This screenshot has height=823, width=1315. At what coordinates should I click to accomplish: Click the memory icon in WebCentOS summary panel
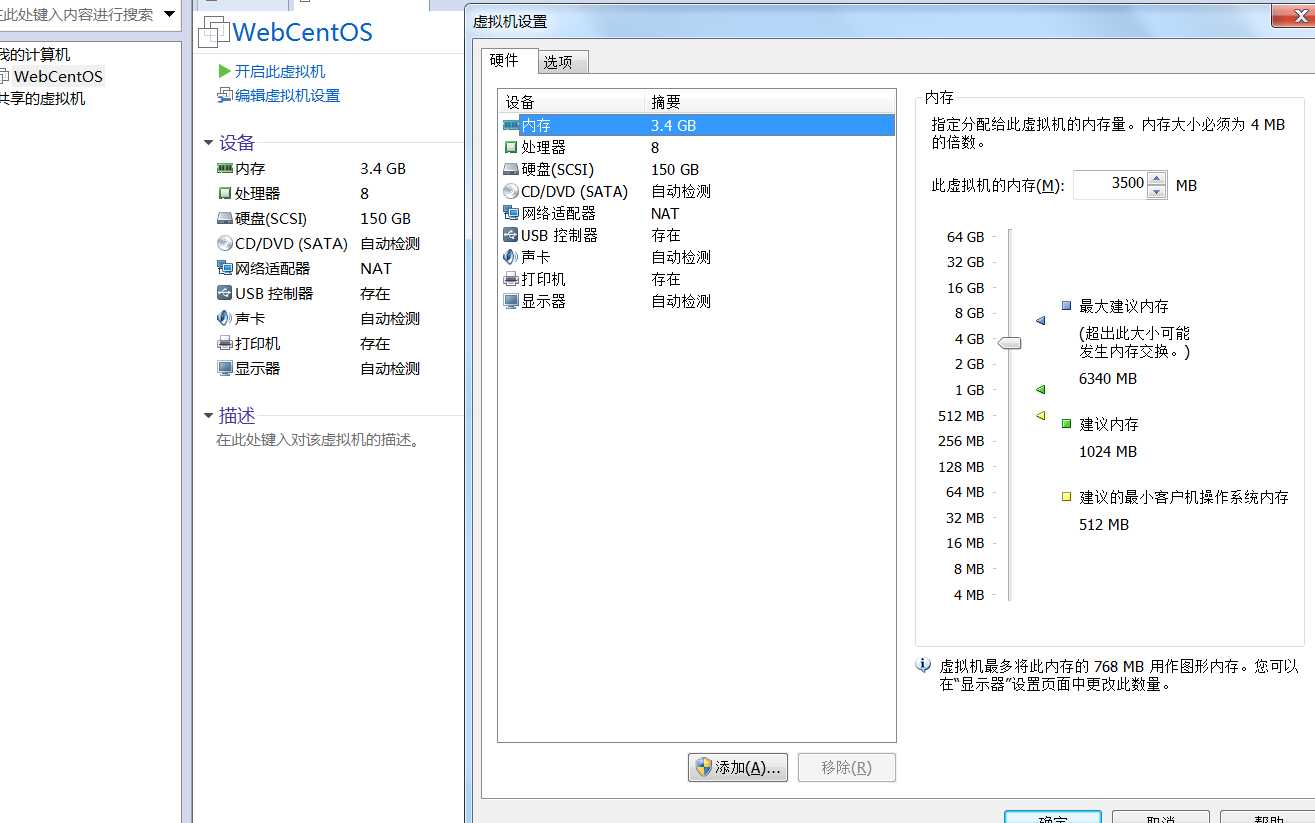pos(225,169)
